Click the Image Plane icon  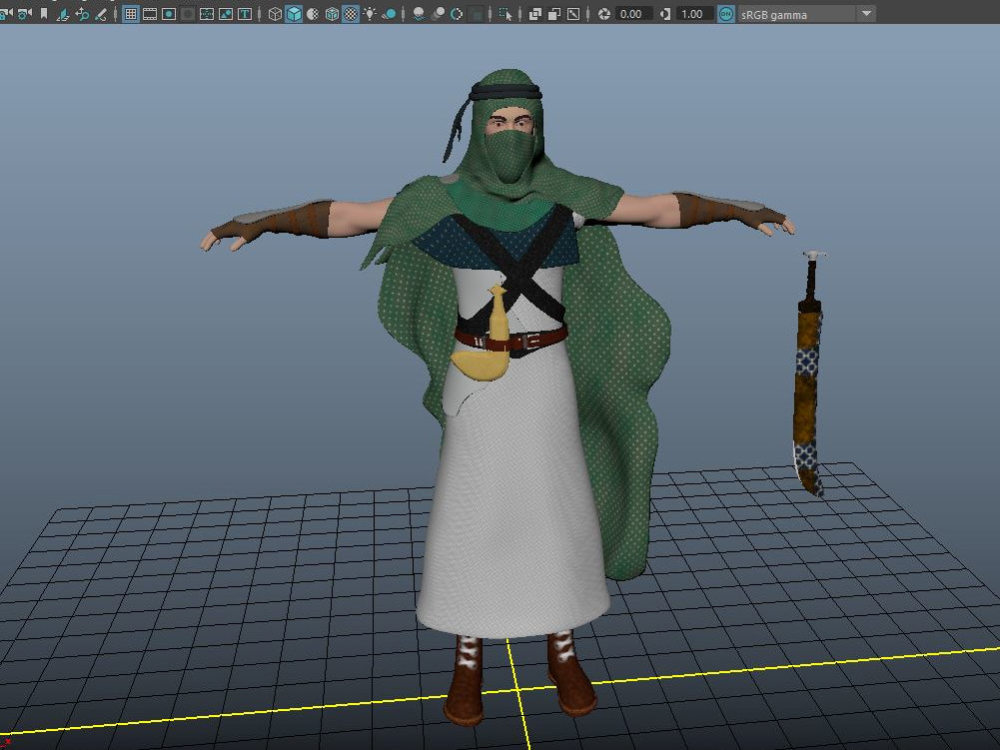pos(63,13)
